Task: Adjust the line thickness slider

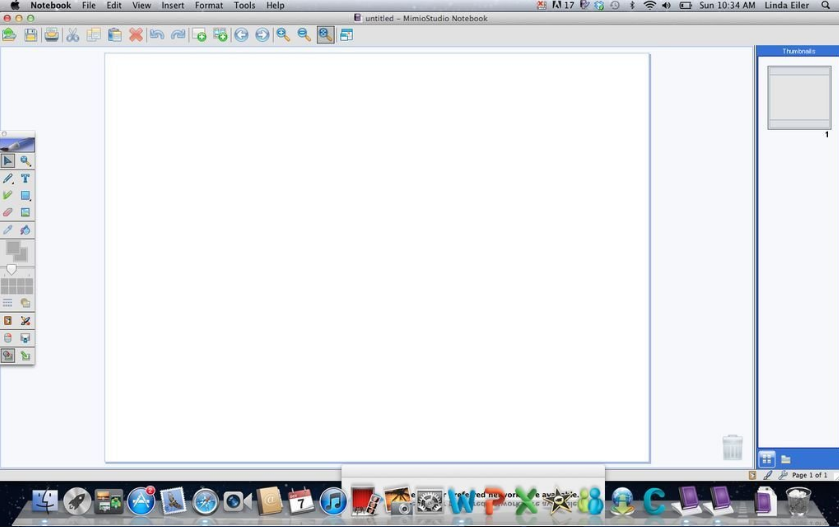Action: 12,270
